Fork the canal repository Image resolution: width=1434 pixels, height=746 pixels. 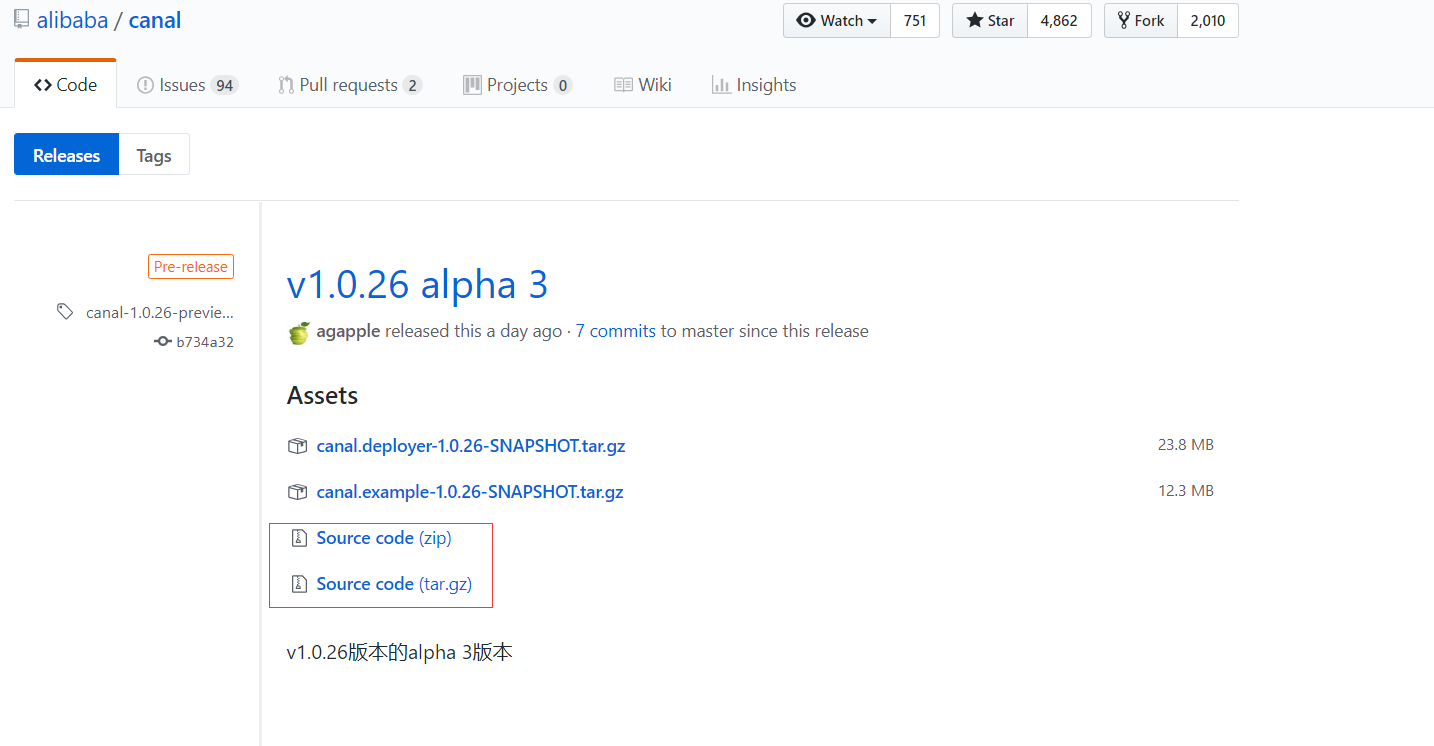coord(1141,21)
